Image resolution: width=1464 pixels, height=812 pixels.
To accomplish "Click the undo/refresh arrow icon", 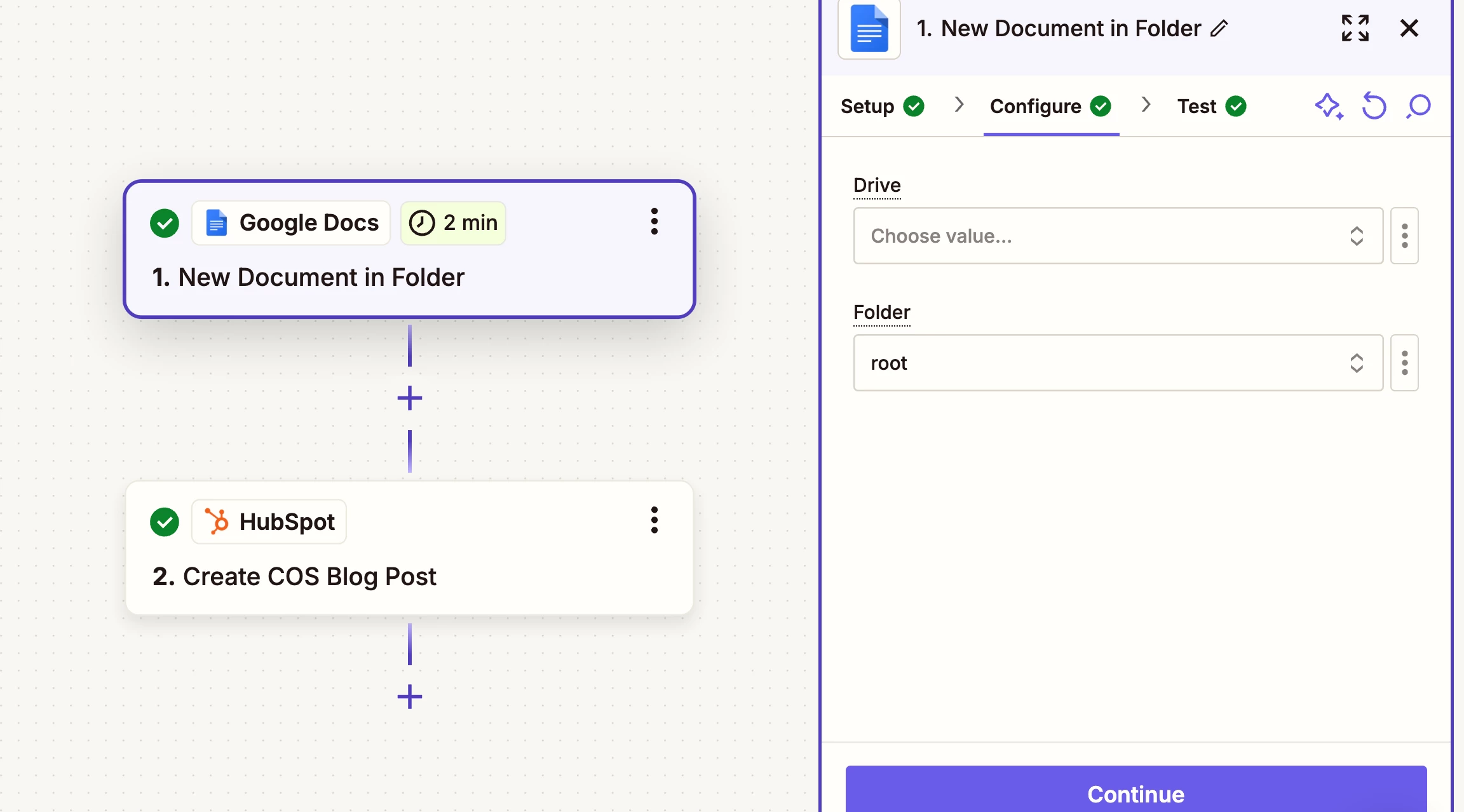I will click(x=1374, y=106).
